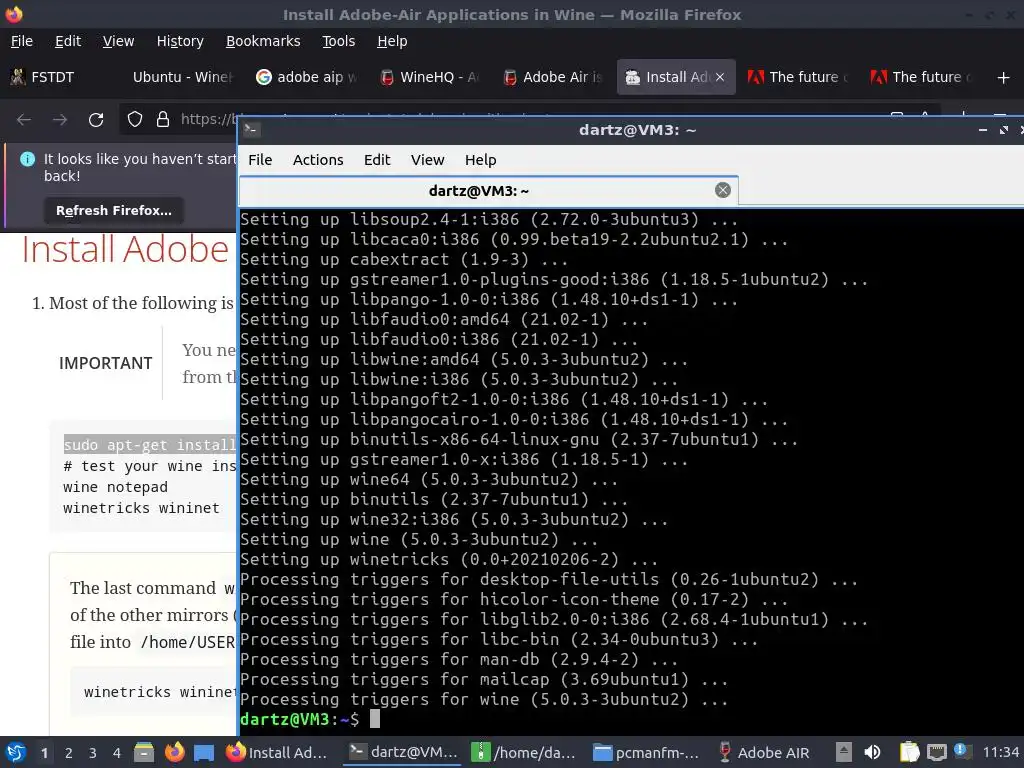This screenshot has width=1024, height=768.
Task: Open the volume control tray icon
Action: (872, 752)
